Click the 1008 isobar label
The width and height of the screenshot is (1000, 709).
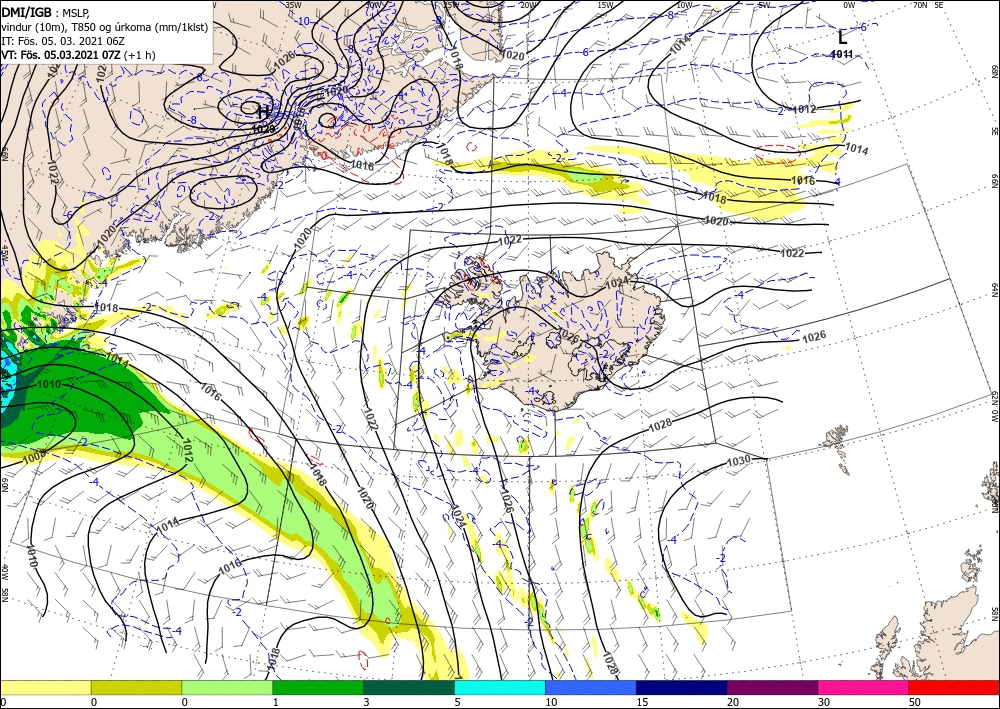pos(33,455)
